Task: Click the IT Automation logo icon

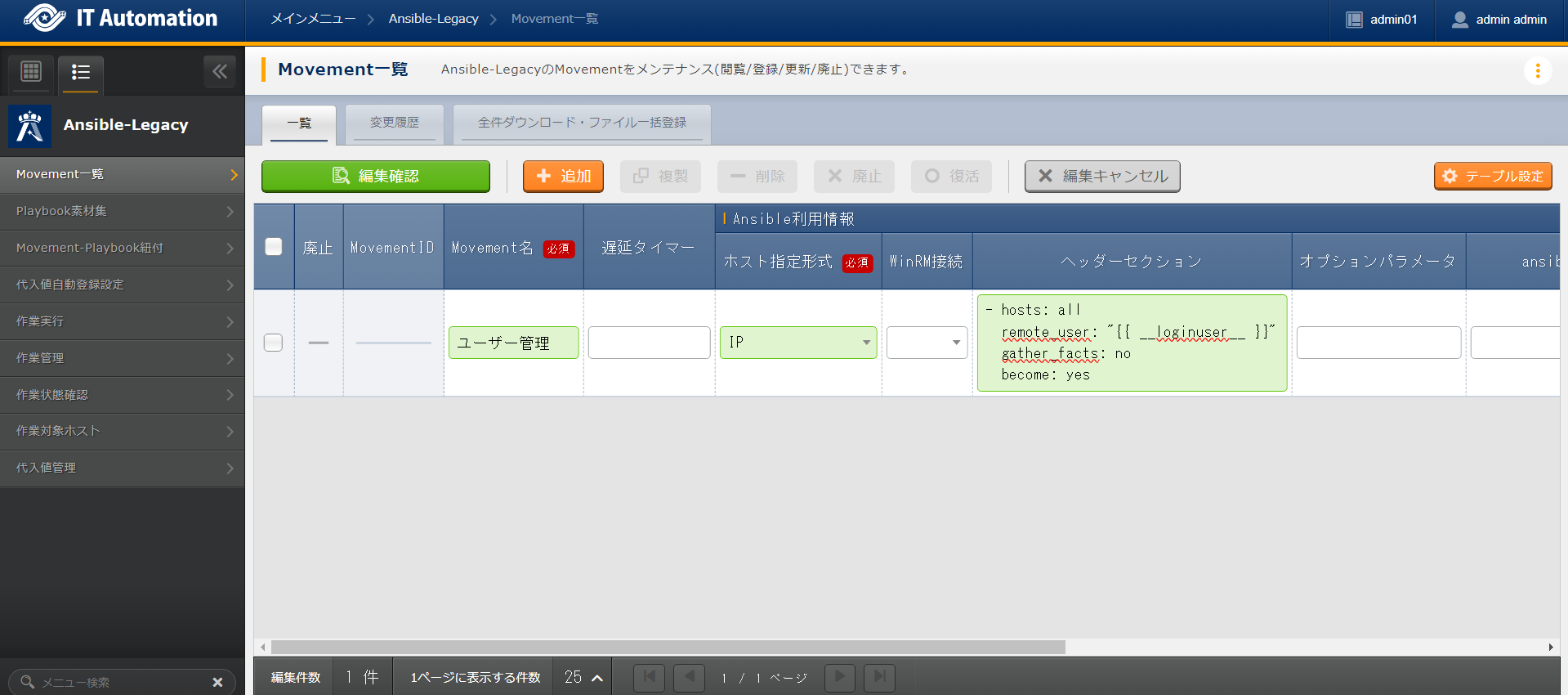Action: coord(45,18)
